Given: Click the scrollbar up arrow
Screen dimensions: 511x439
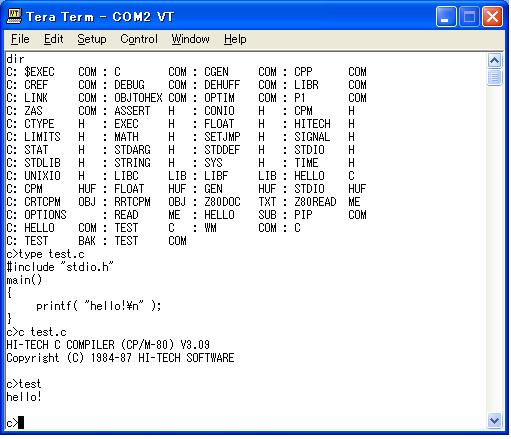Looking at the screenshot, I should (494, 60).
